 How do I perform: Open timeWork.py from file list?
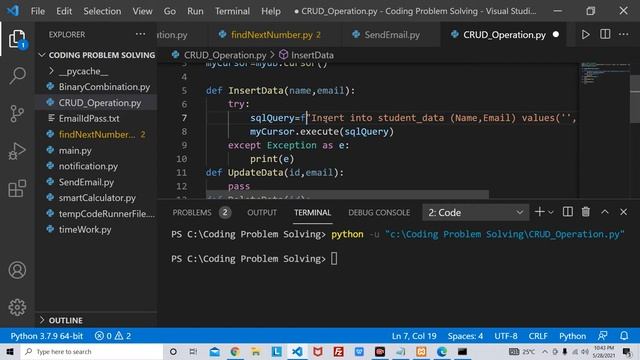pos(97,229)
